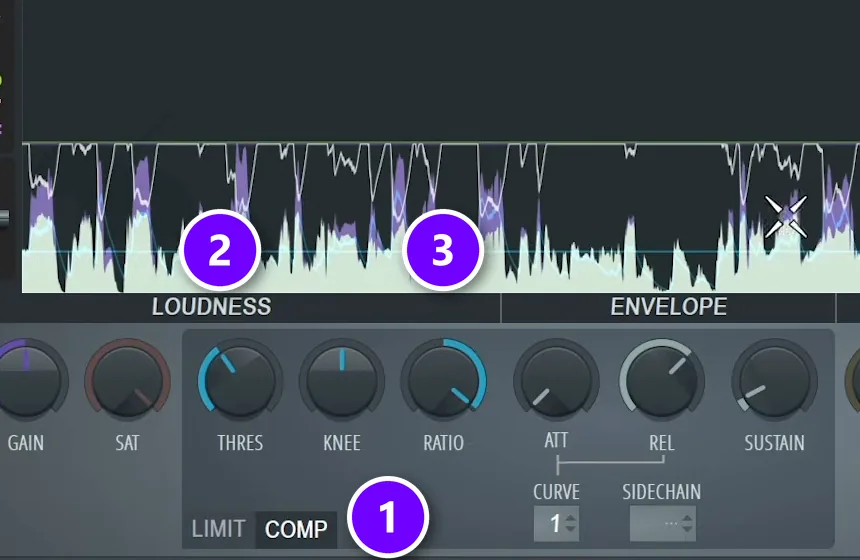Click the SAT saturation knob

[127, 381]
